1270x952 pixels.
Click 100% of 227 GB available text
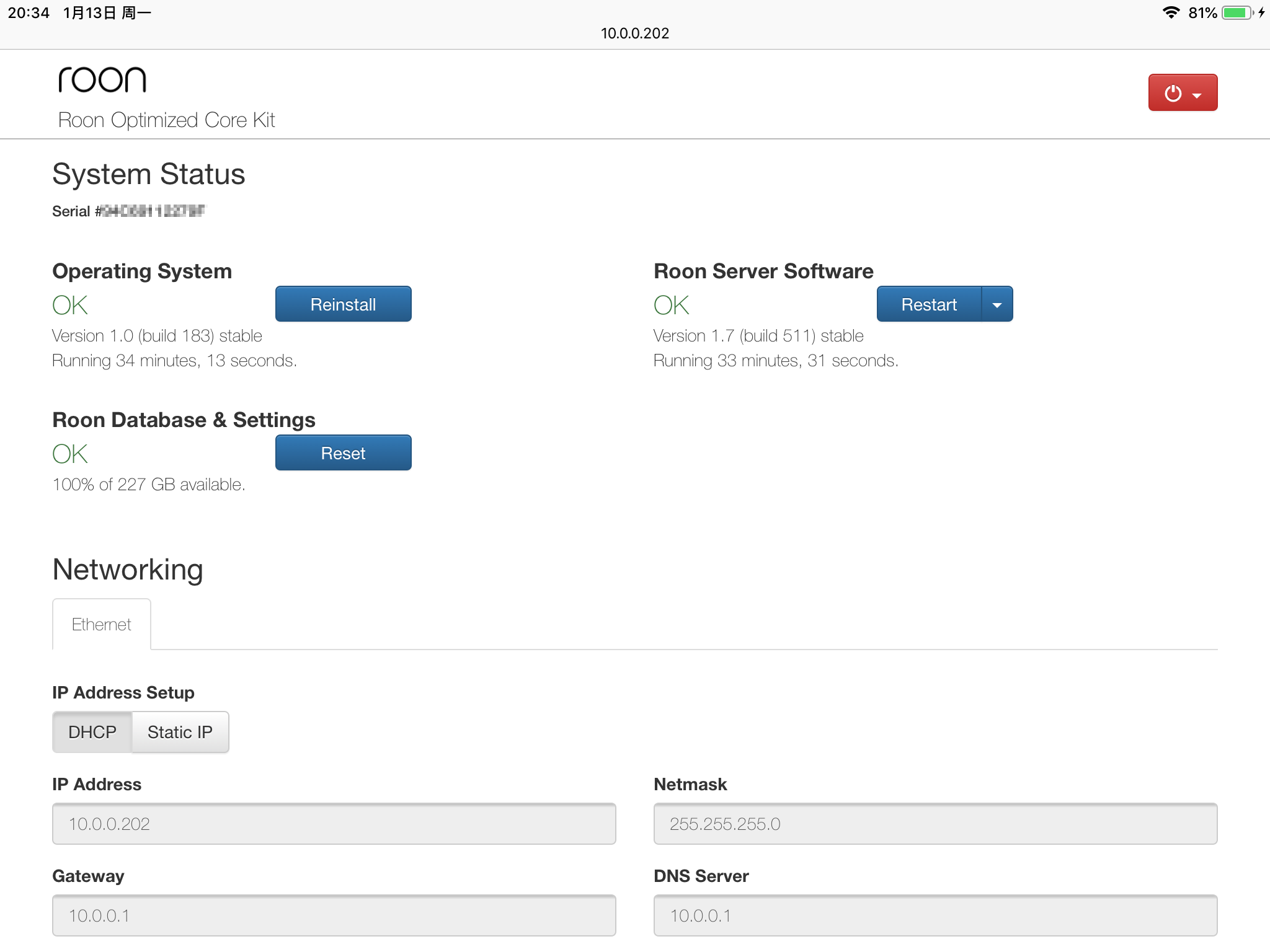149,485
